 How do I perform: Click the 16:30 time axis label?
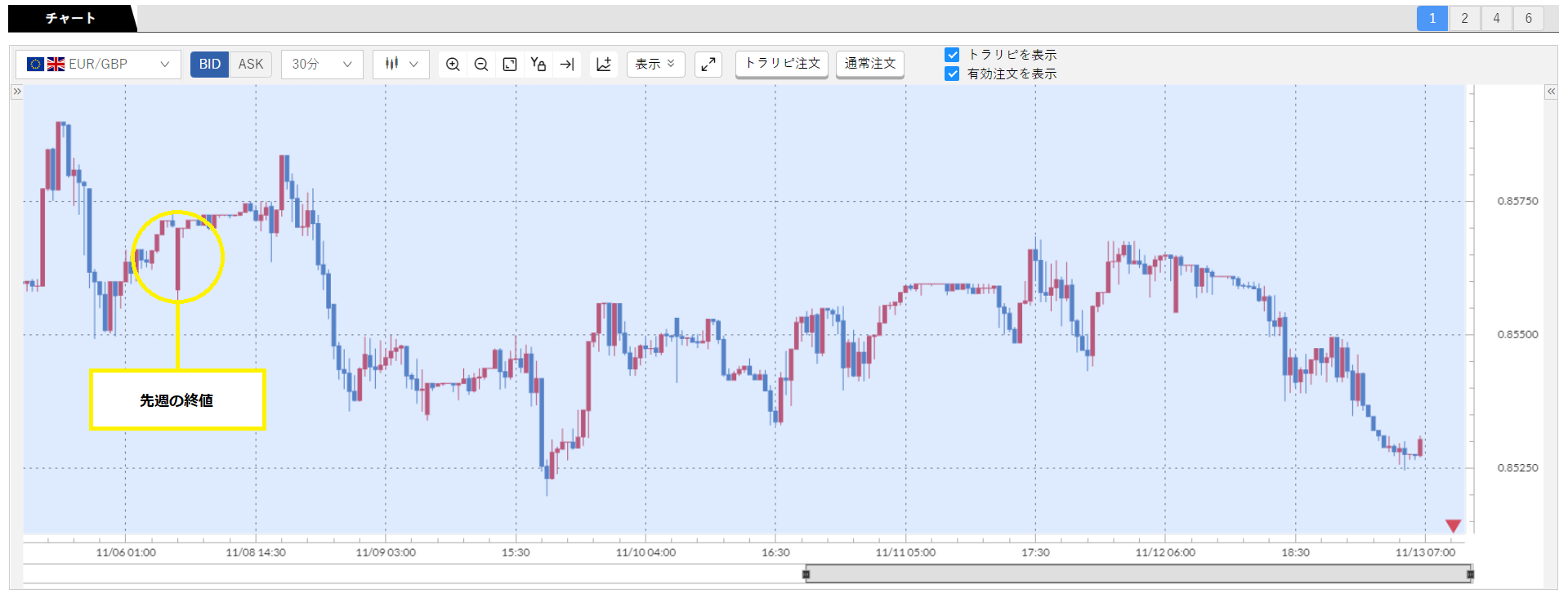(775, 552)
